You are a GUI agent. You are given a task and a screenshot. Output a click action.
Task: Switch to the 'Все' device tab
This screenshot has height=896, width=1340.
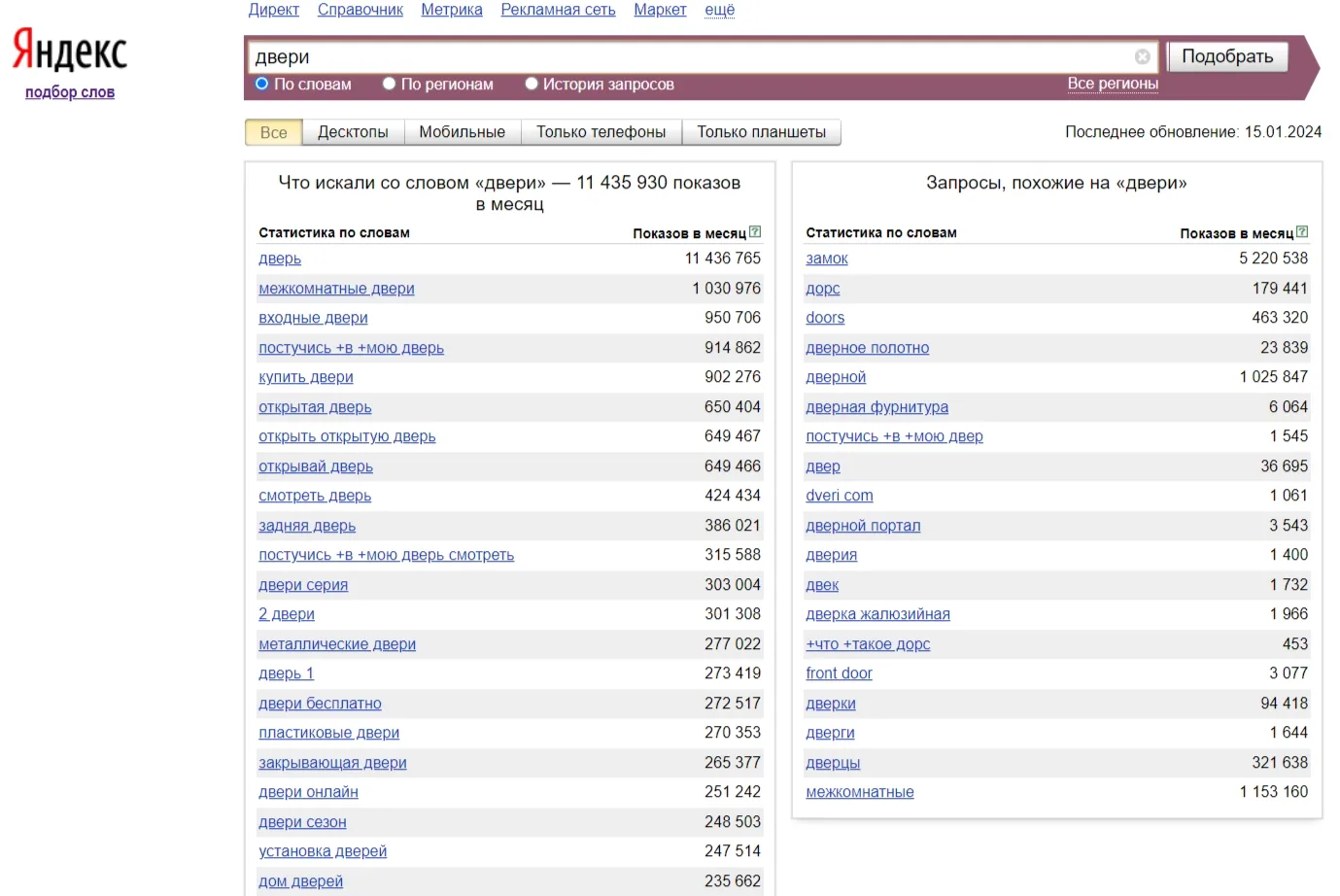pos(274,132)
